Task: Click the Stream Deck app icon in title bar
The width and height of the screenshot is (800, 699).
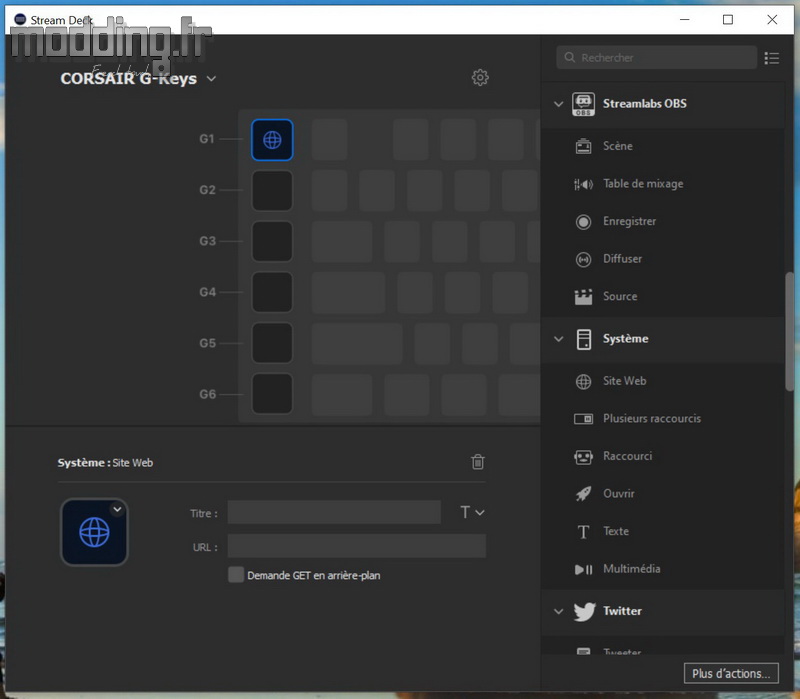Action: (x=20, y=19)
